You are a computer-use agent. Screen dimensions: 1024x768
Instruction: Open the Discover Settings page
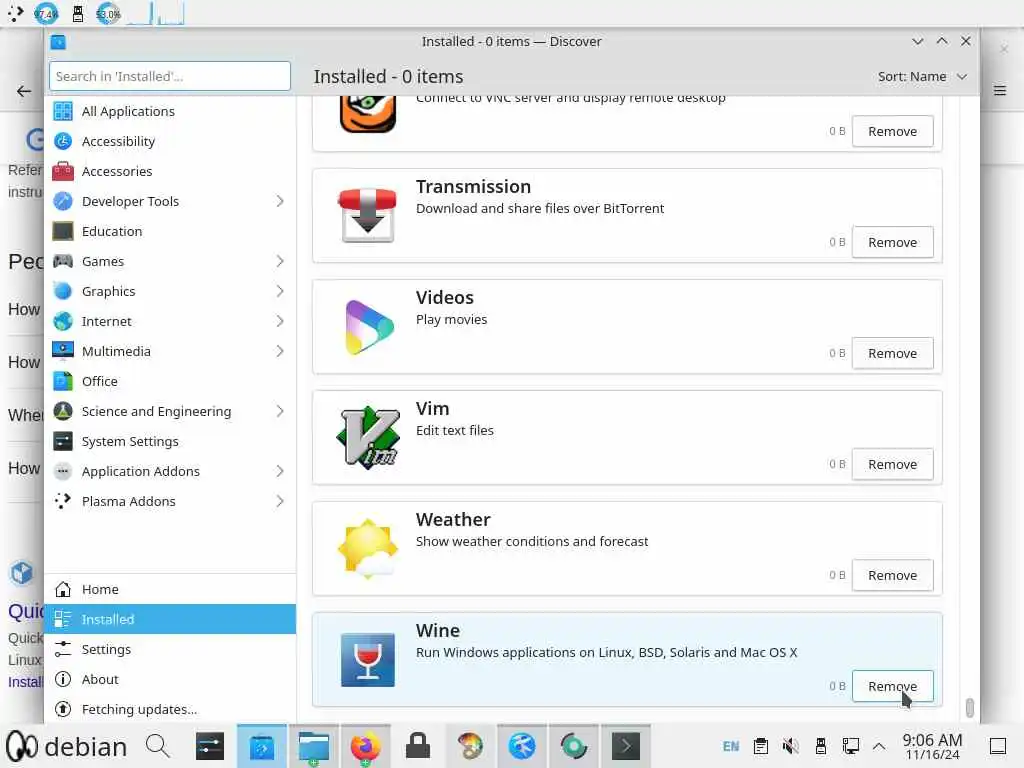(x=170, y=649)
